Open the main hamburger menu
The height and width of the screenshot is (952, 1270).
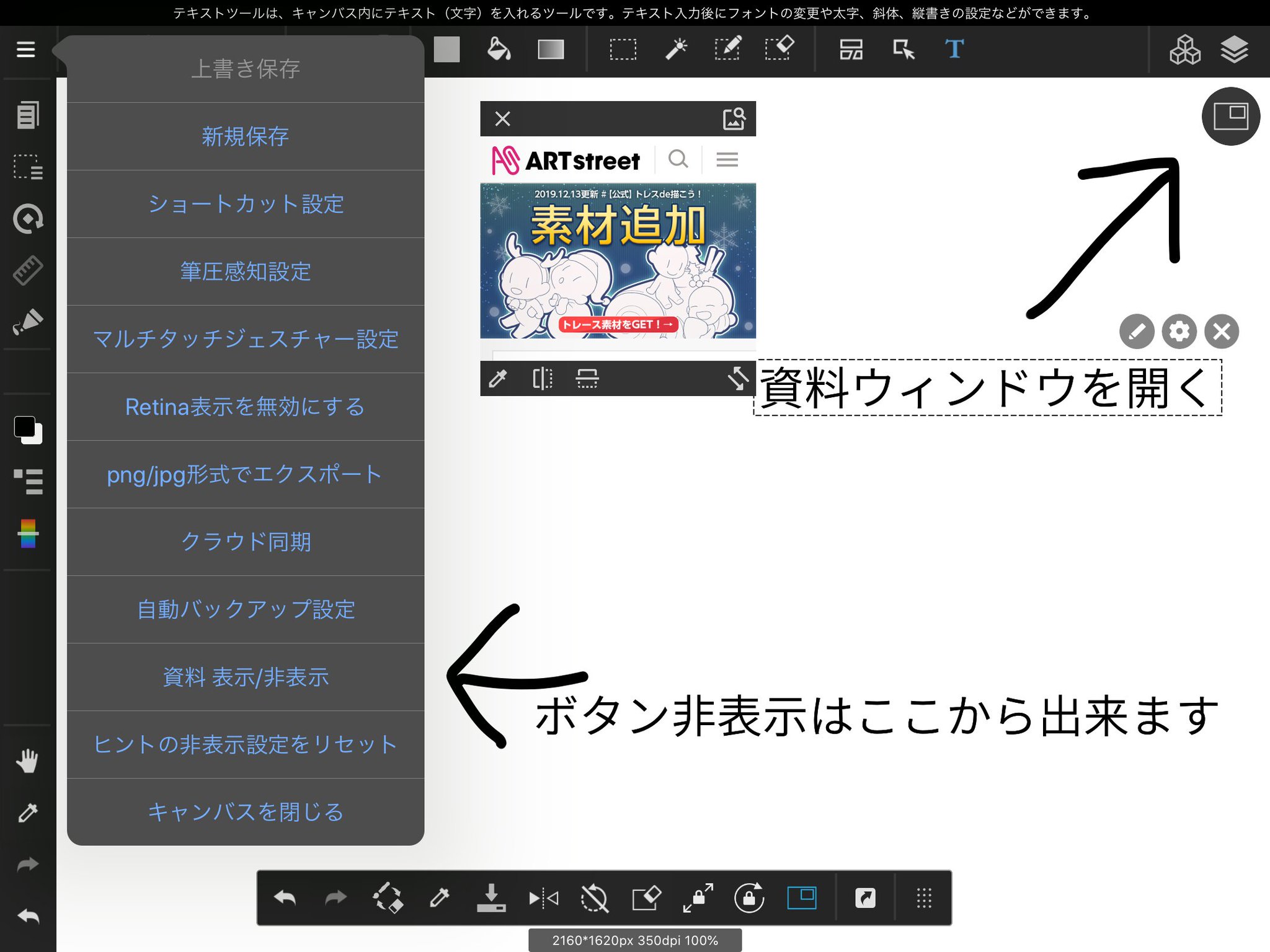(x=25, y=50)
